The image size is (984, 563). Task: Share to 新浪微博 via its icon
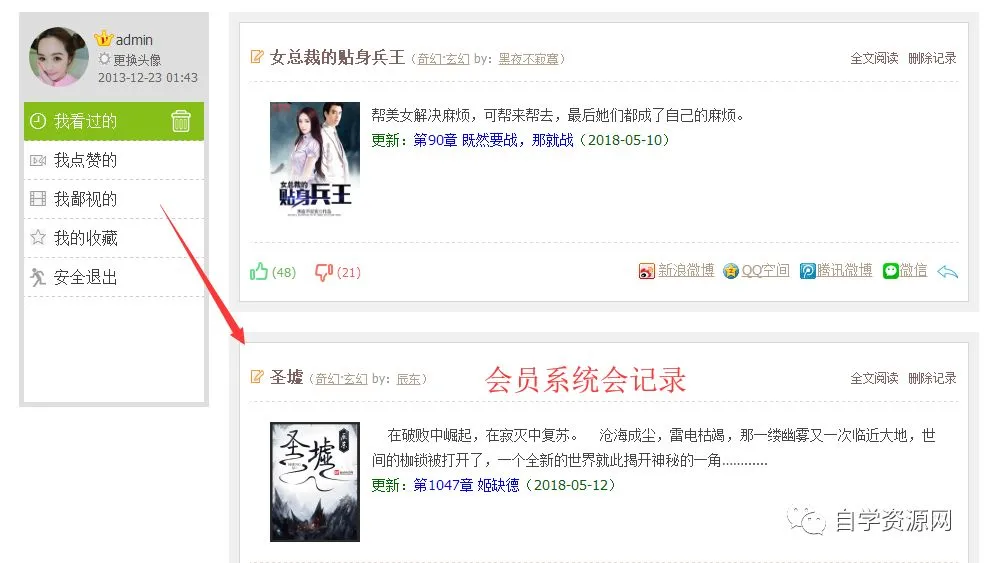pos(646,271)
